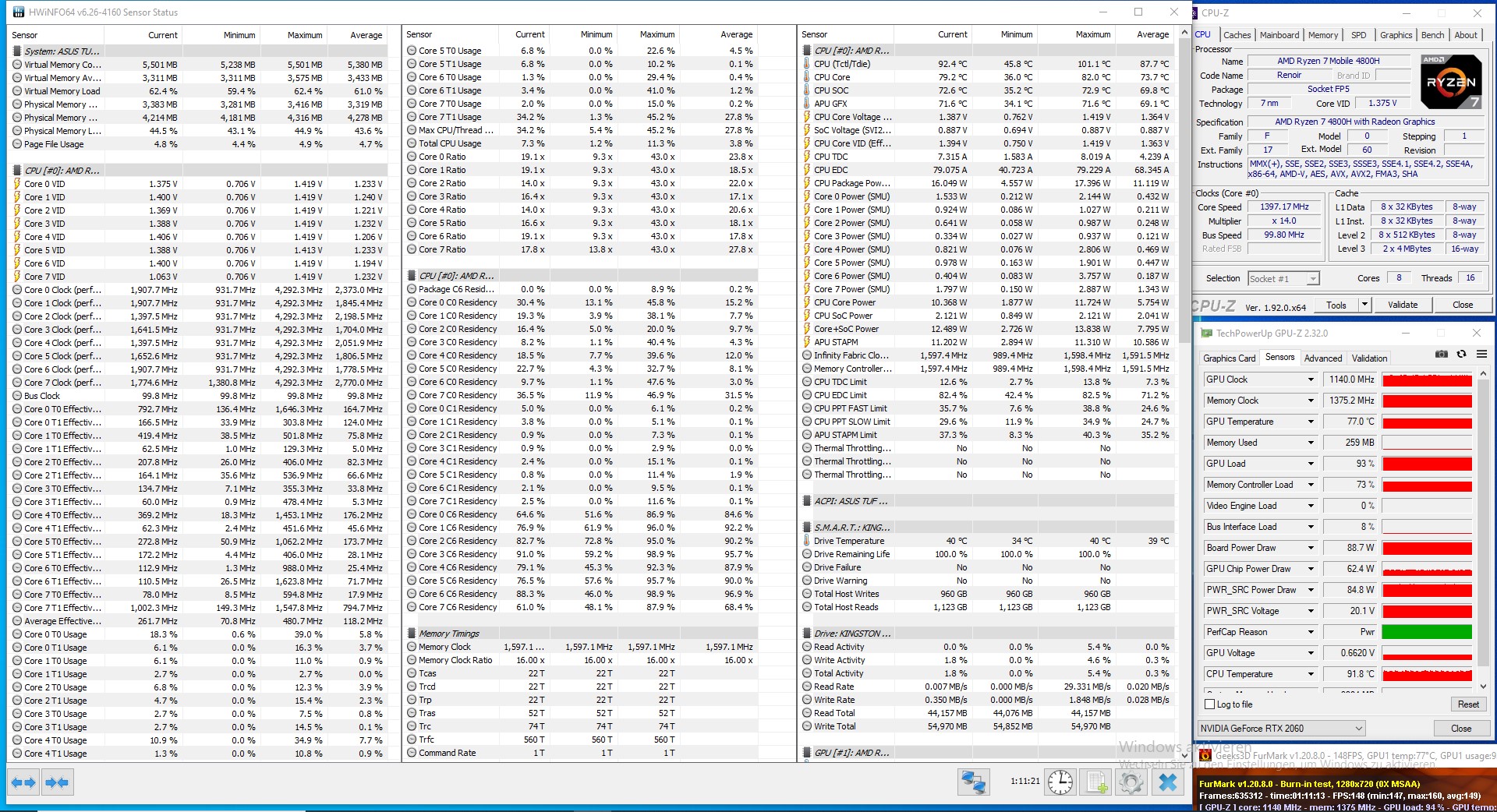Screen dimensions: 1497x812
Task: Click the S.M.A.R.T.: KING... drive section icon
Action: tap(807, 528)
